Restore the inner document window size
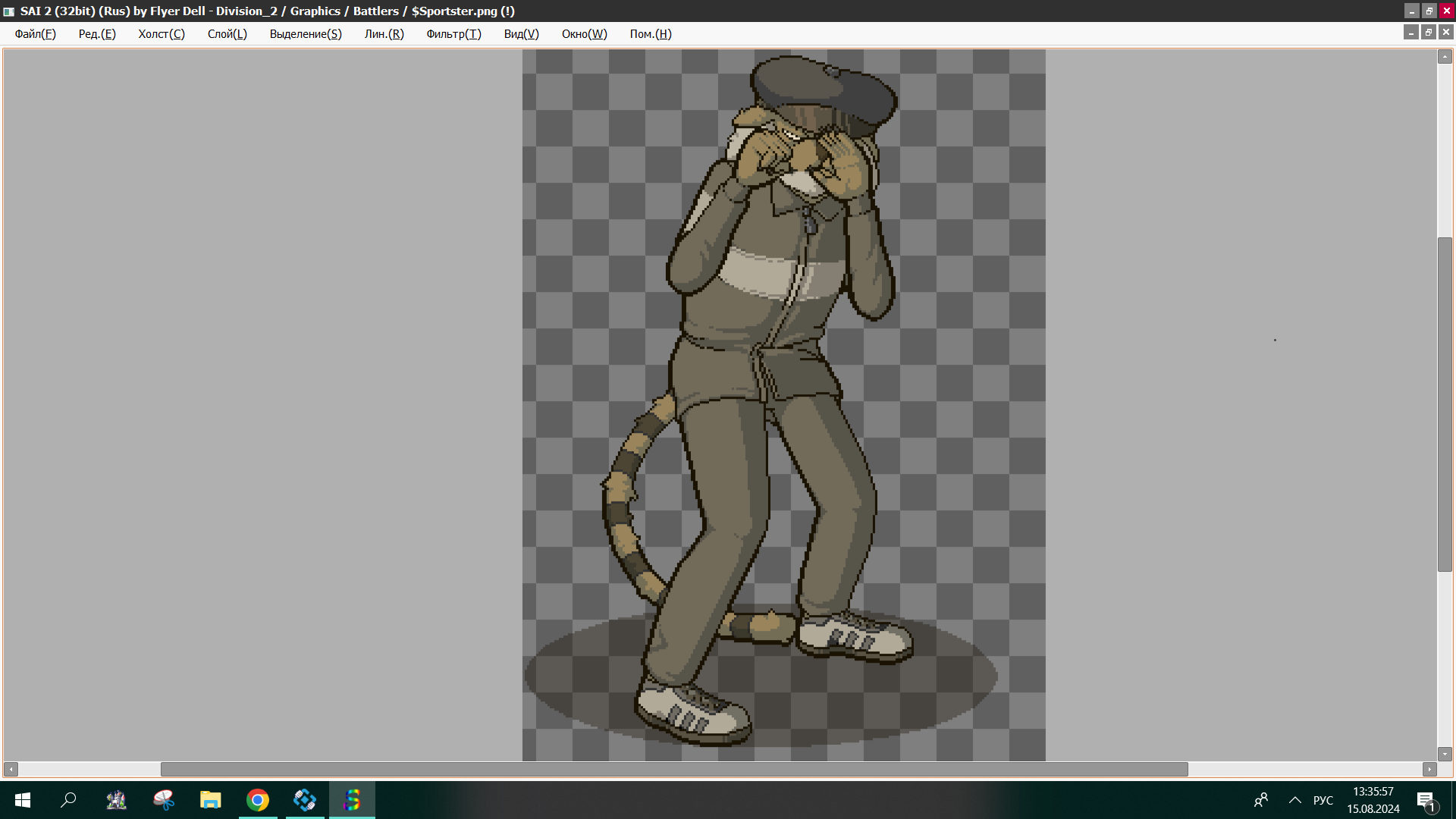1456x819 pixels. [1428, 32]
